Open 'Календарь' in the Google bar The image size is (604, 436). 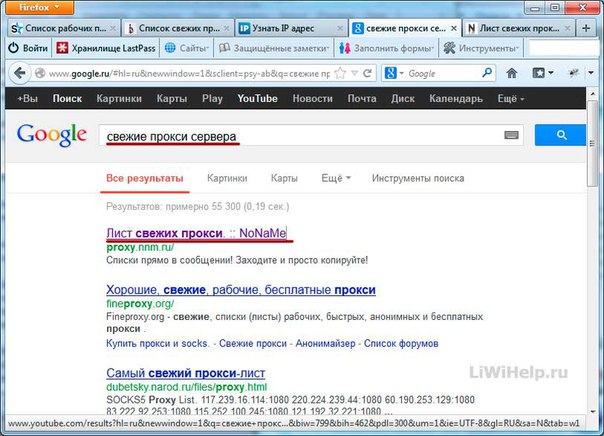tap(456, 99)
